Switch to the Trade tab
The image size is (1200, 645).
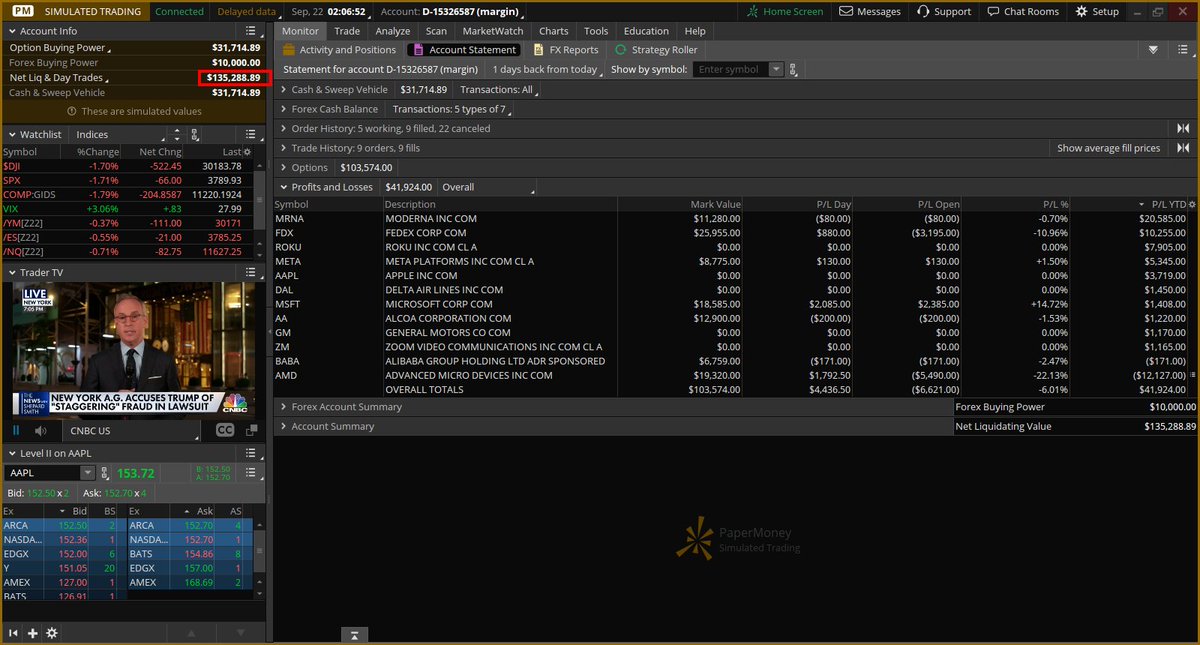point(347,31)
